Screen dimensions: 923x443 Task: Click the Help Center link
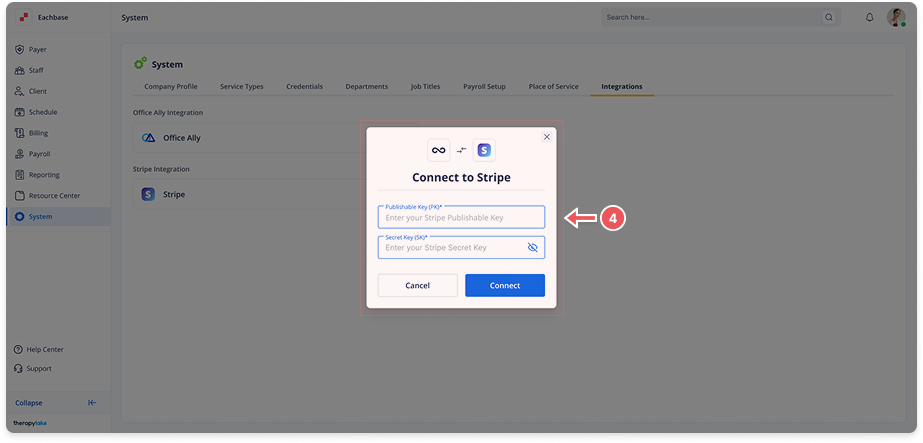coord(45,349)
